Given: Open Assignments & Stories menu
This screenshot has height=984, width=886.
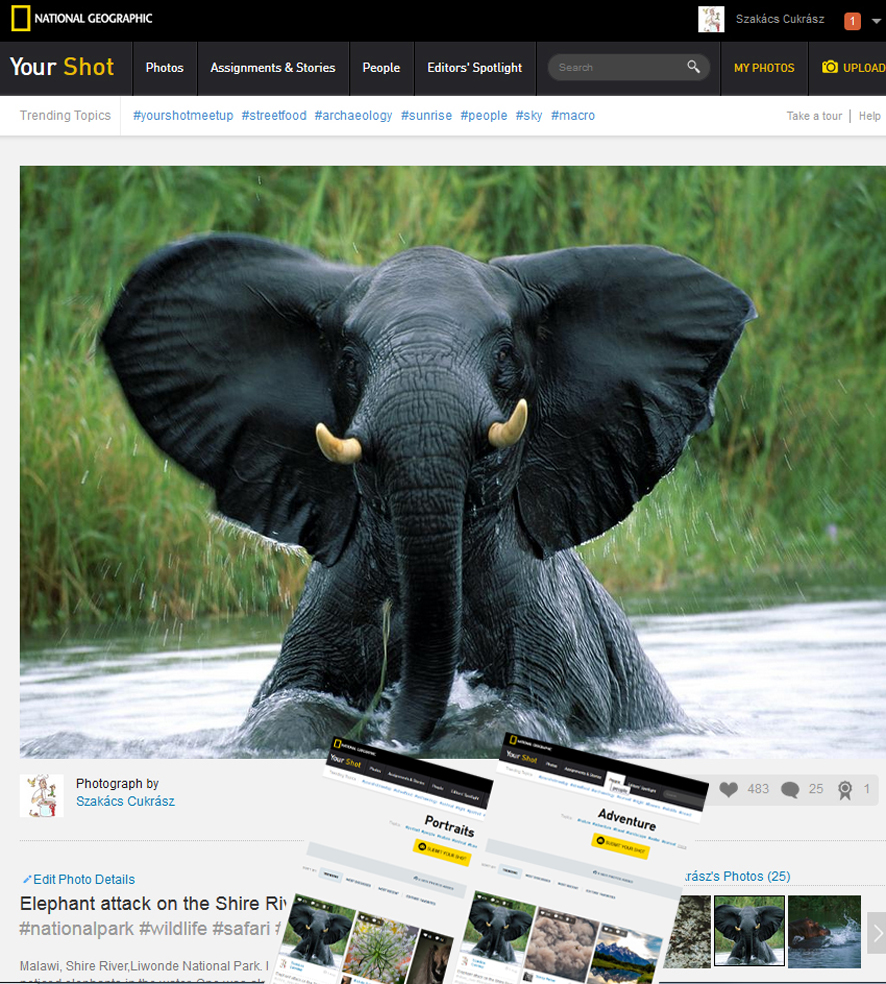Looking at the screenshot, I should click(273, 68).
